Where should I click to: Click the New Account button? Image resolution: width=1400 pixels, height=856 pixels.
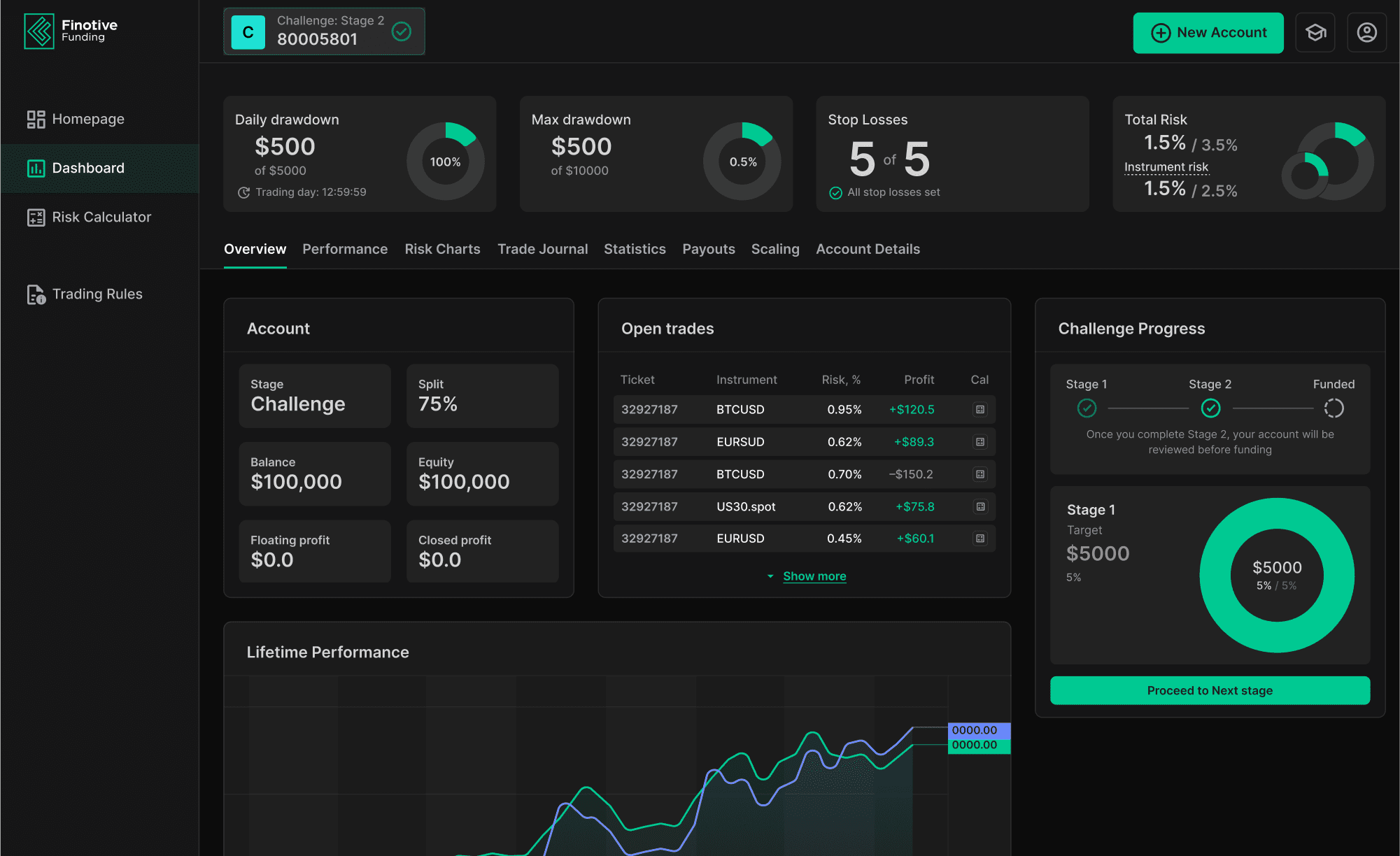1208,32
